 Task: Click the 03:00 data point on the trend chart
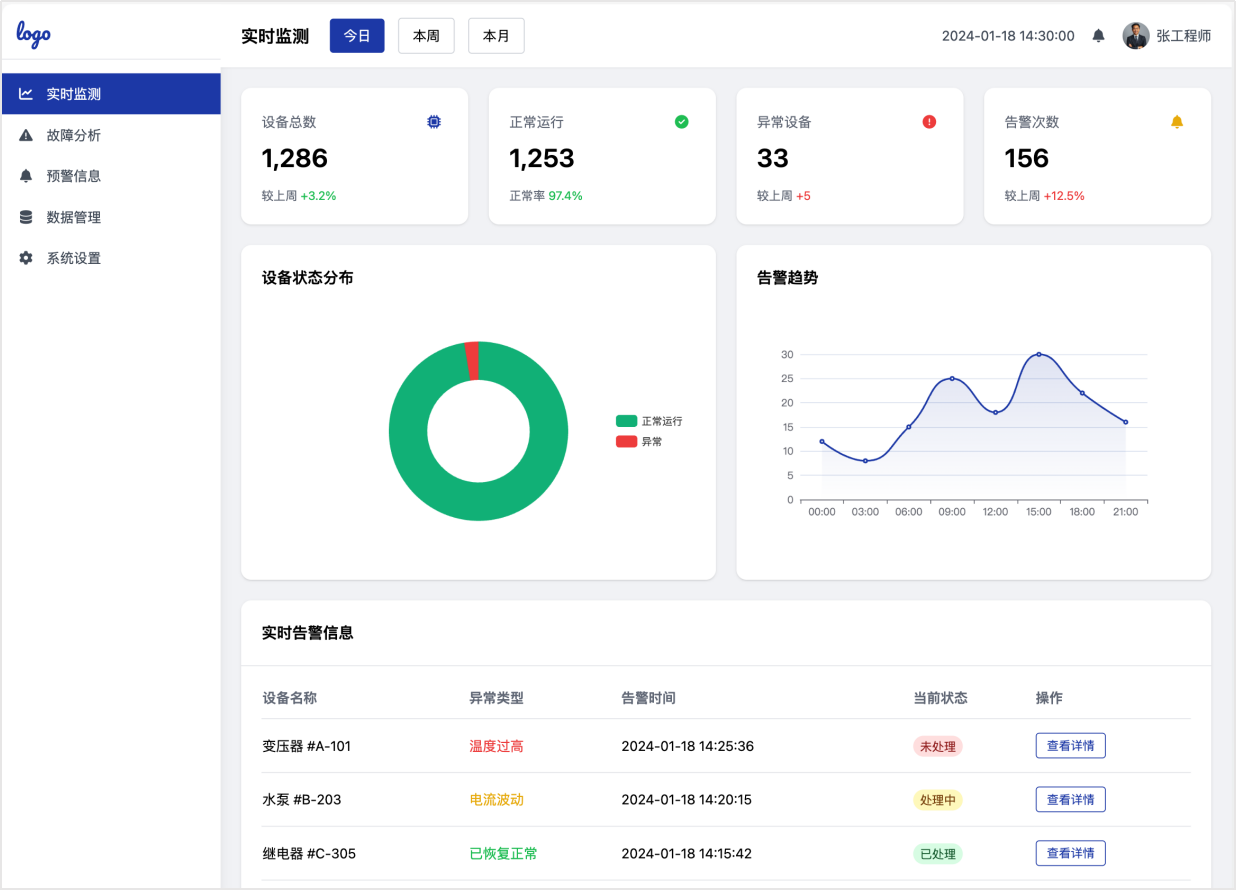coord(865,461)
